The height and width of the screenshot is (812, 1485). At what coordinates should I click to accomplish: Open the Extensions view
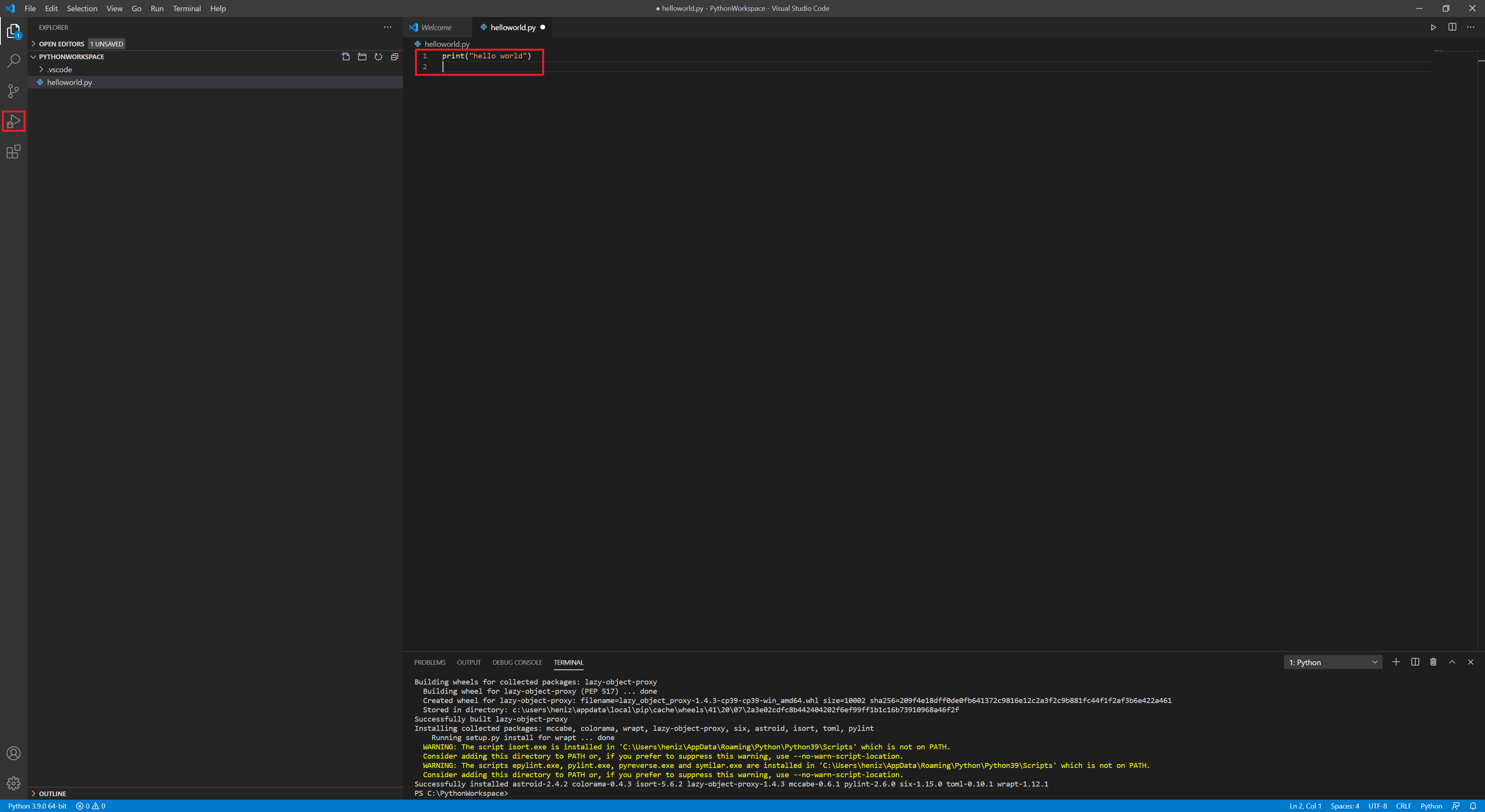point(13,152)
